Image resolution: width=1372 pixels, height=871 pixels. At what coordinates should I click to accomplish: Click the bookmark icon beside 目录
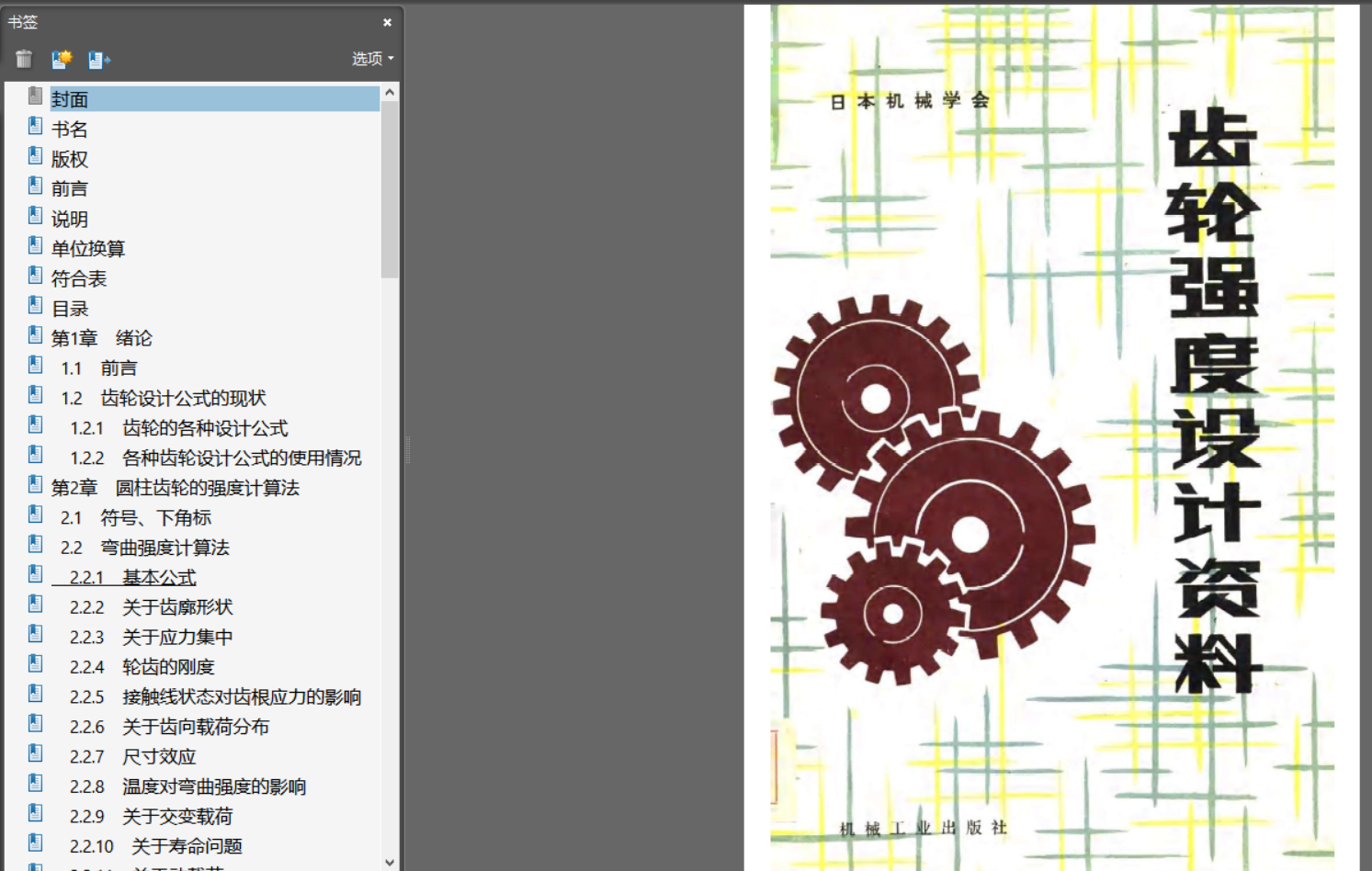(35, 306)
